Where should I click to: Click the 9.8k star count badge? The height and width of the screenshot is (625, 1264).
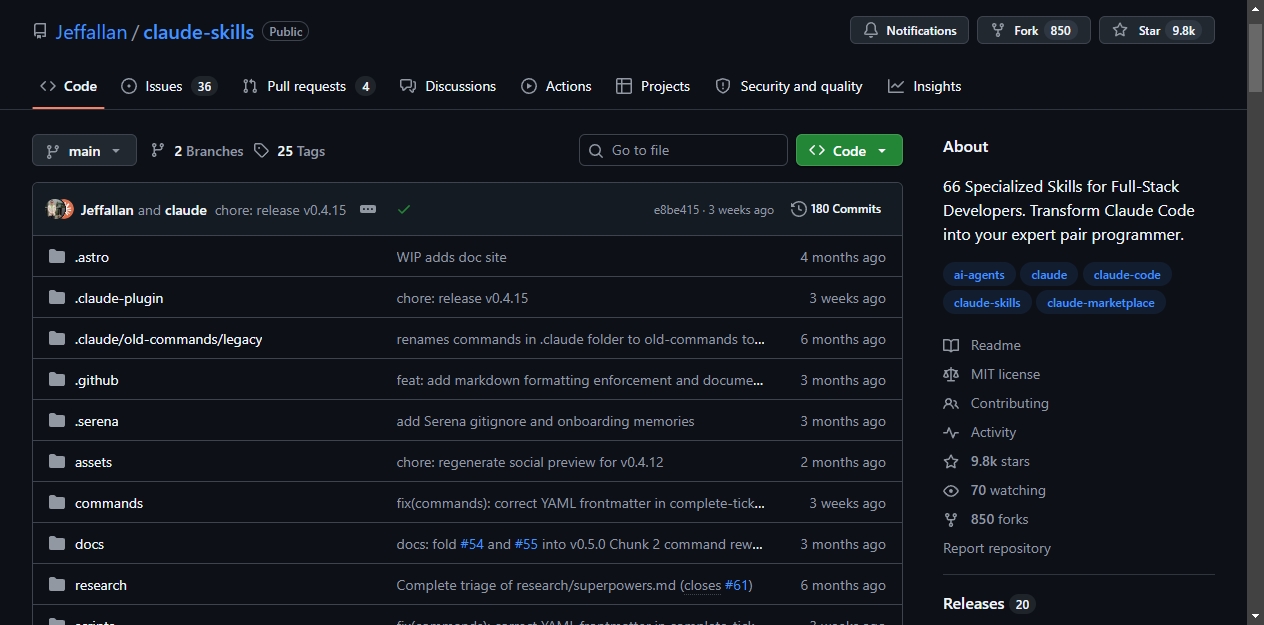[1184, 31]
